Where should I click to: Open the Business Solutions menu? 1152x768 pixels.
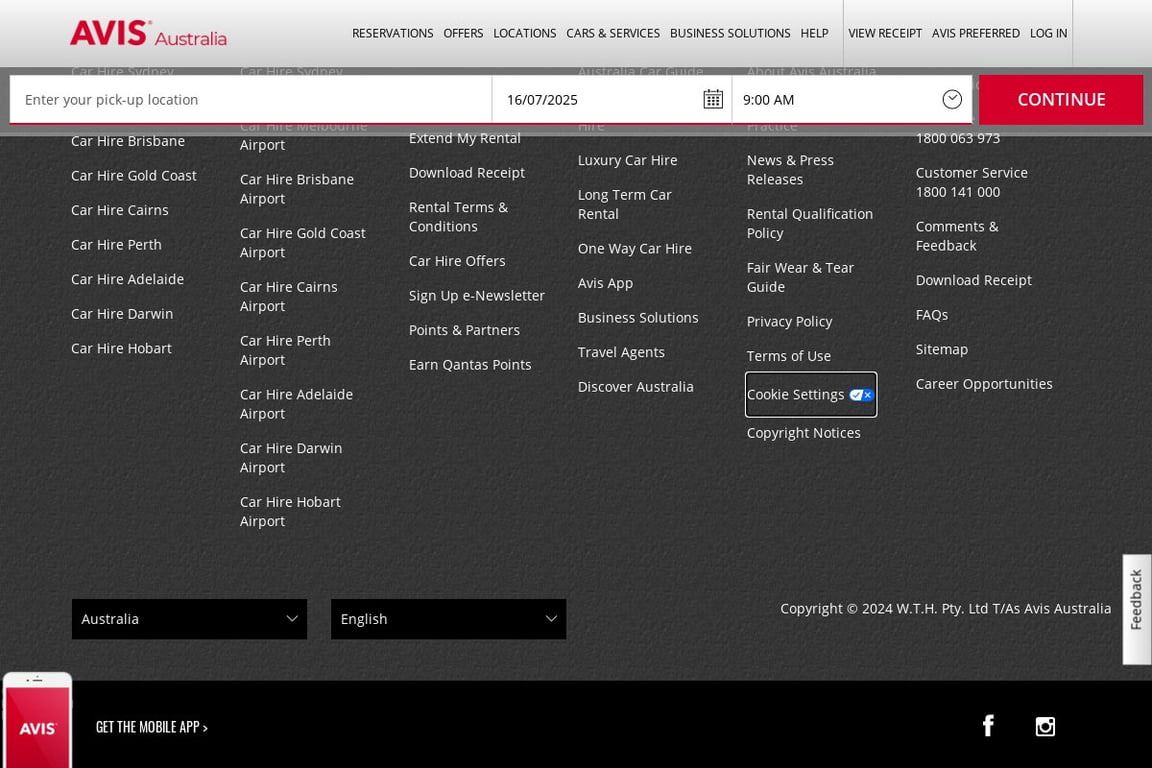[x=730, y=33]
